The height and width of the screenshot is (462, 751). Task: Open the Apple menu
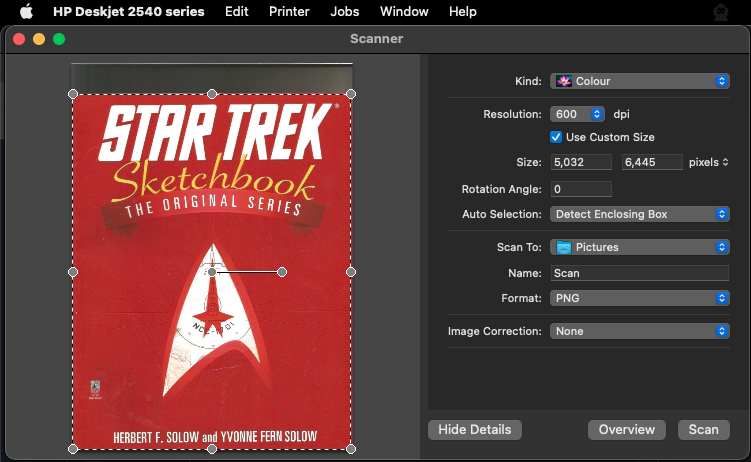(x=26, y=11)
